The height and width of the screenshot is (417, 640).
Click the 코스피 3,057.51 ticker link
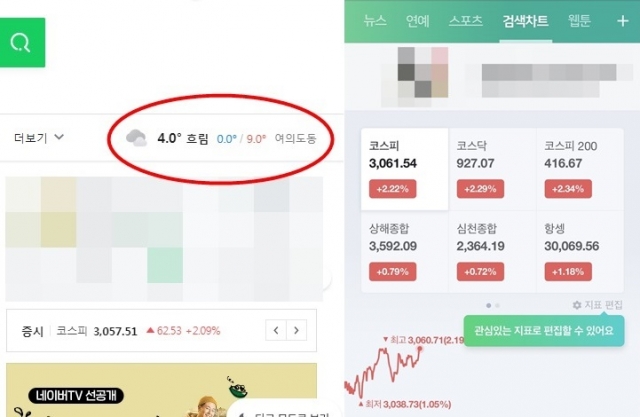[x=97, y=330]
